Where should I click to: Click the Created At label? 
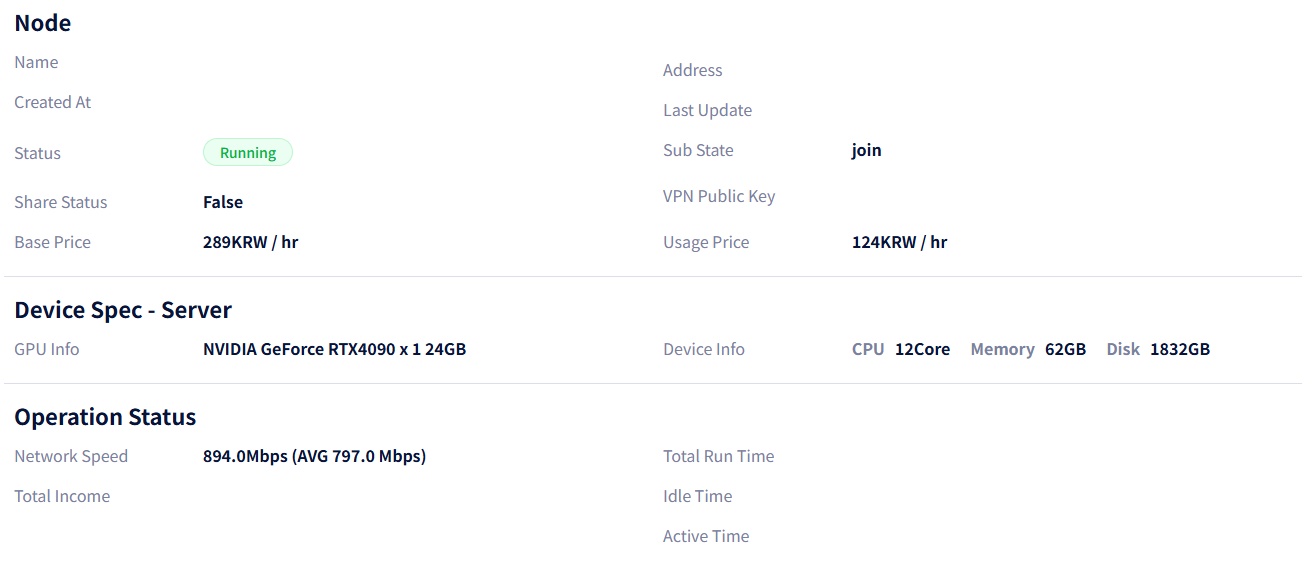click(52, 102)
